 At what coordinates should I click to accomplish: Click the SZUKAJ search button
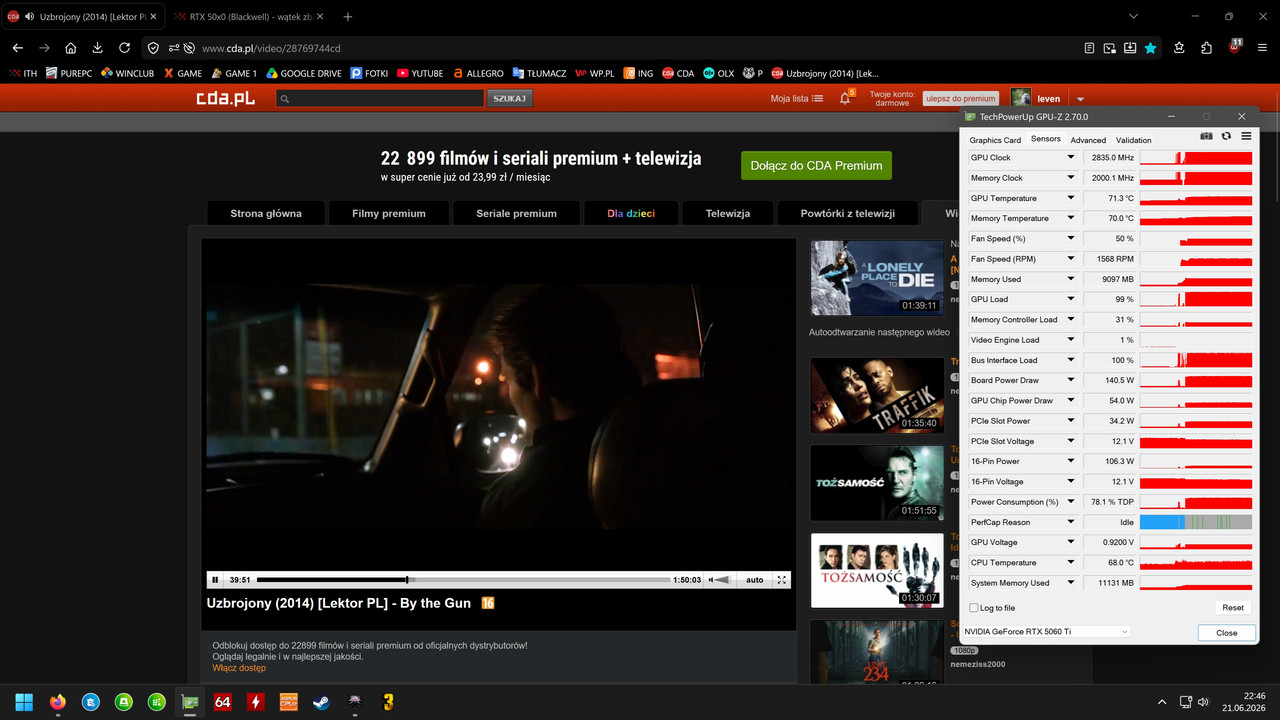pyautogui.click(x=509, y=98)
